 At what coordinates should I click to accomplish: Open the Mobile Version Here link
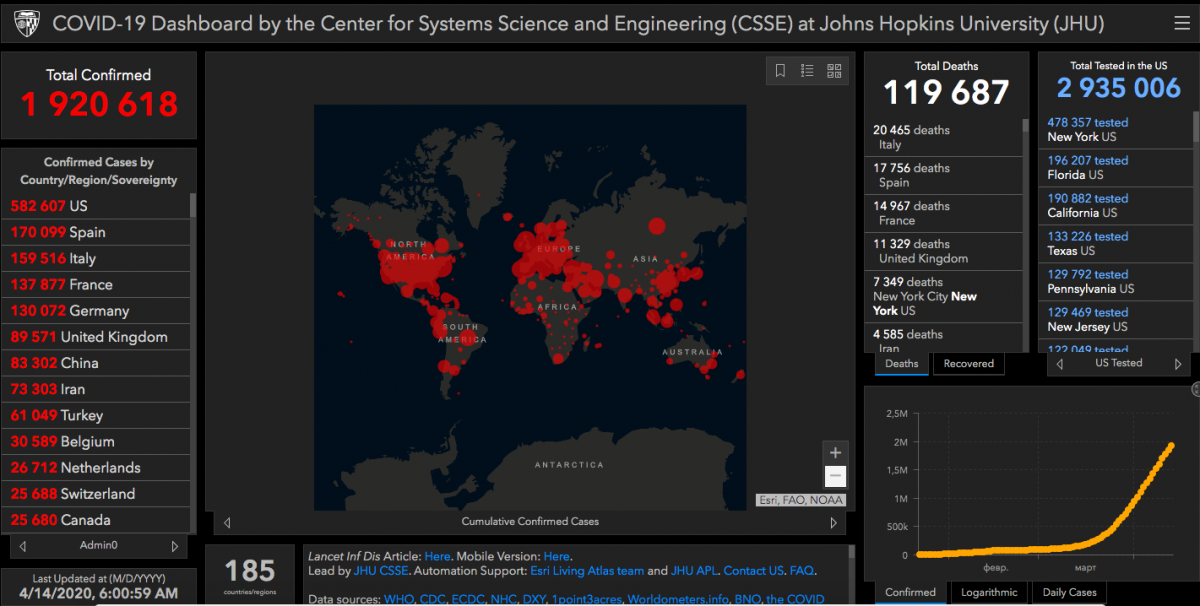coord(557,556)
